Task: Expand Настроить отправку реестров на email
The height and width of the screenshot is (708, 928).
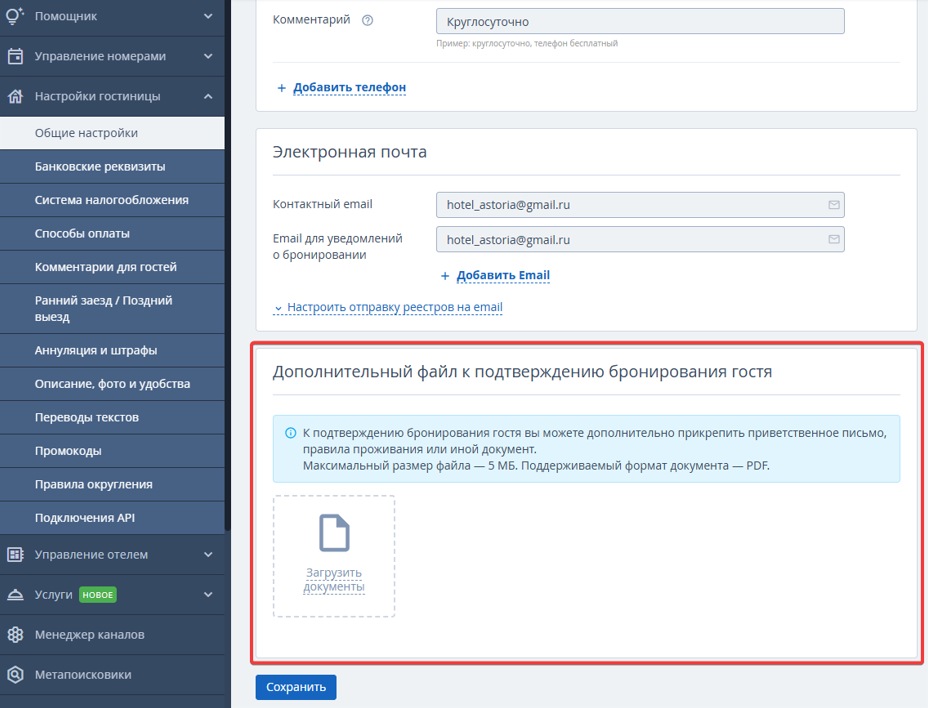Action: click(388, 307)
